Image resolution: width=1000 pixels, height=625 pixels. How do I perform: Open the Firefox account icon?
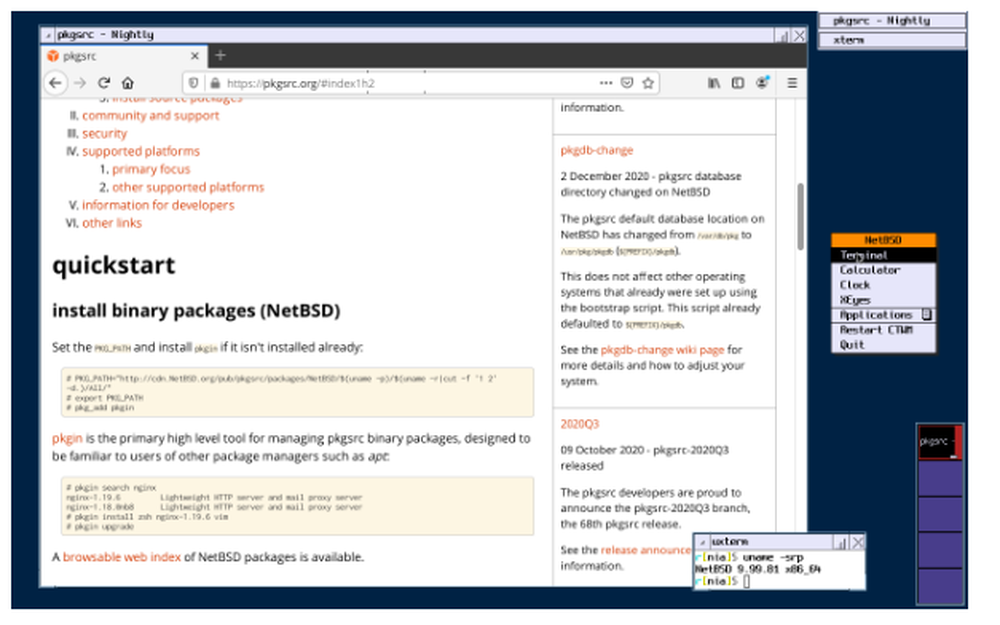click(x=762, y=83)
